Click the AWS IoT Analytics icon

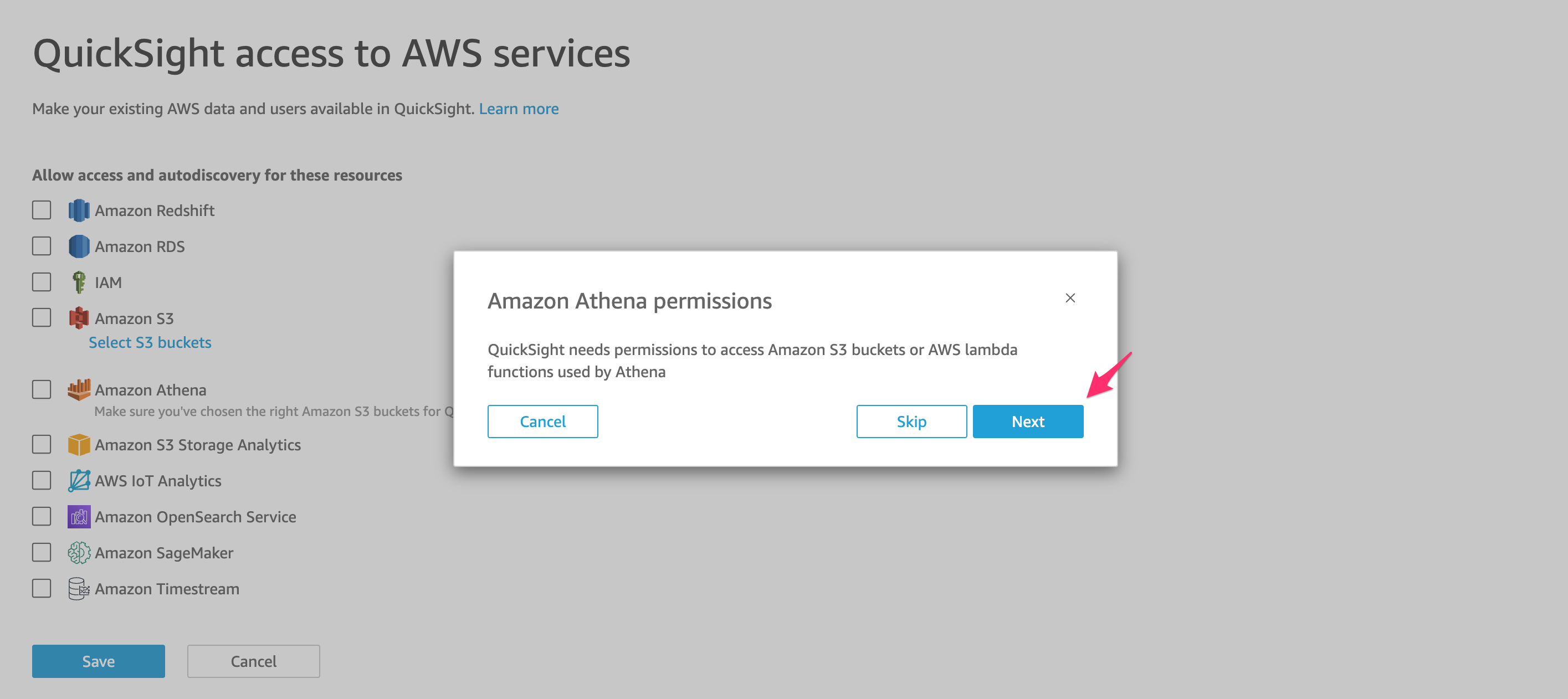(x=79, y=481)
